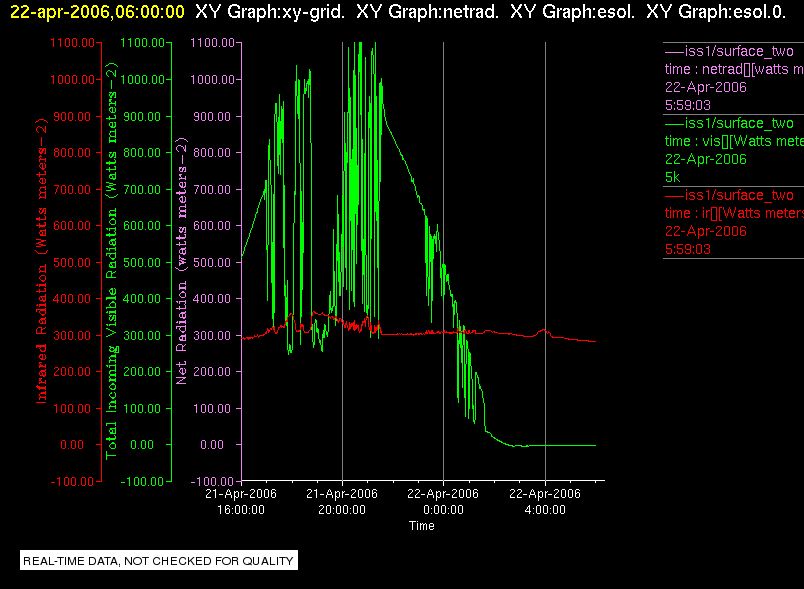Click the green 1100.00 axis value
This screenshot has height=589, width=804.
click(x=142, y=43)
